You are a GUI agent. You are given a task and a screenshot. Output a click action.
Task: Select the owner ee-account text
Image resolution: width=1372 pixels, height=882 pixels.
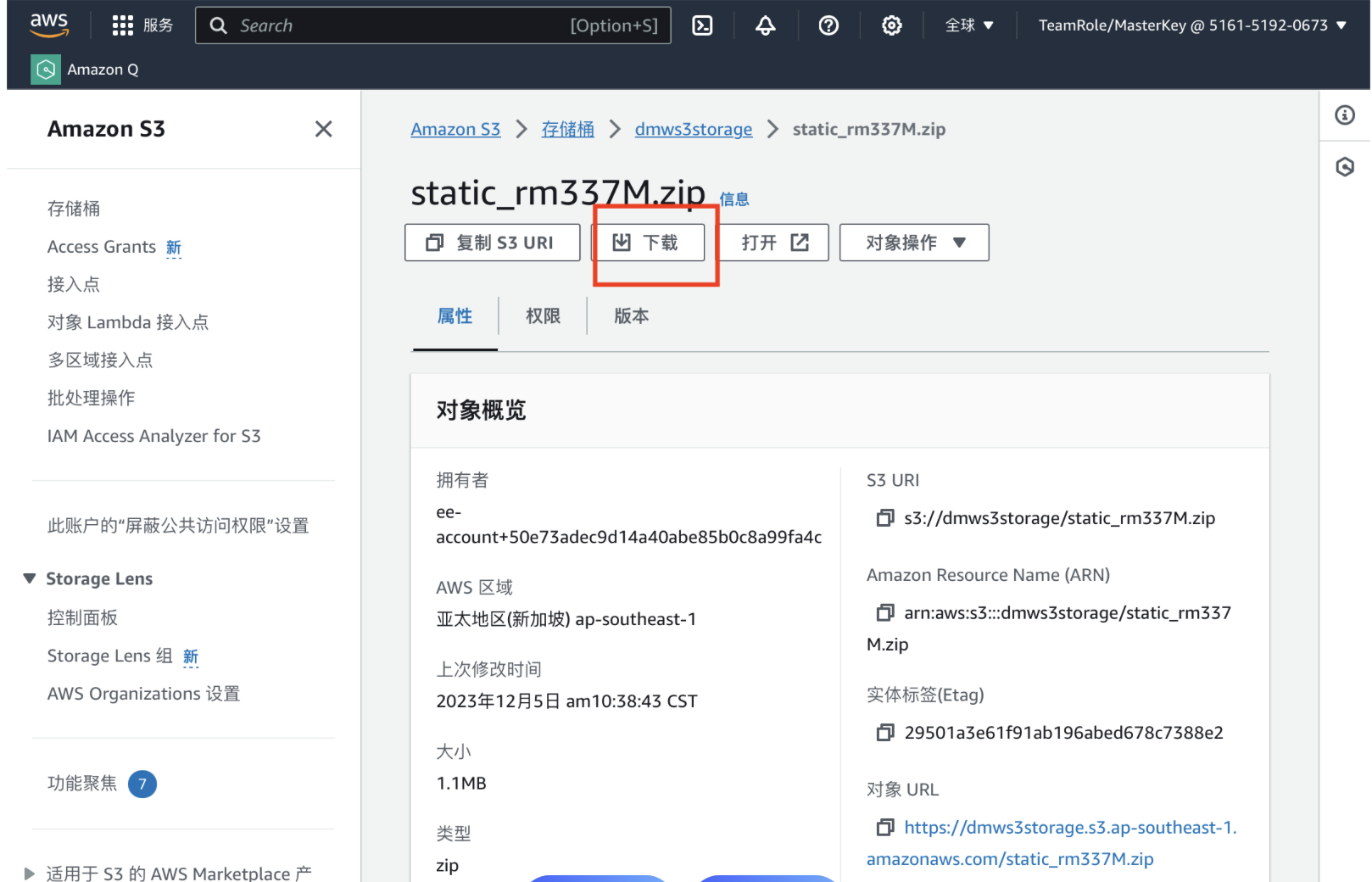[628, 524]
